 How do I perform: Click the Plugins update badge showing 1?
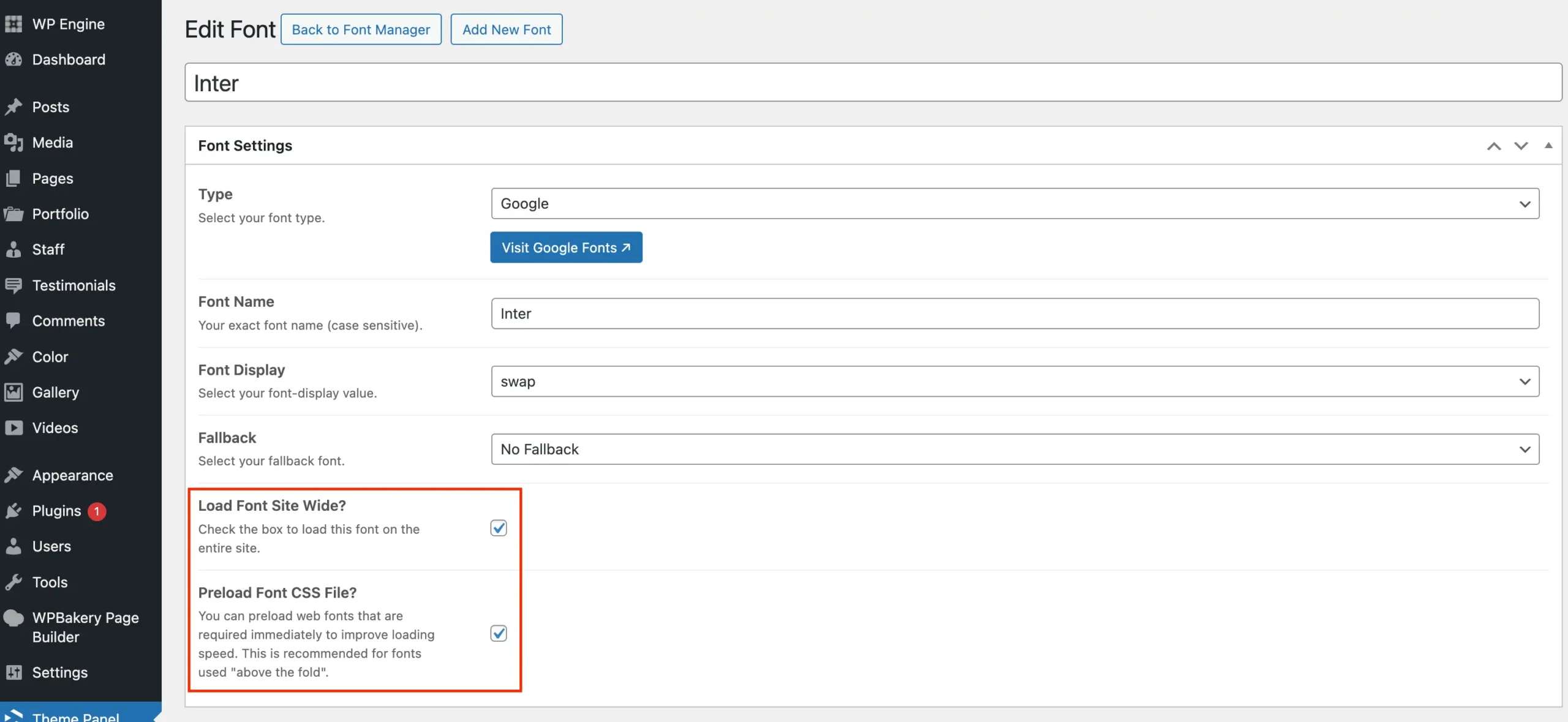tap(97, 511)
